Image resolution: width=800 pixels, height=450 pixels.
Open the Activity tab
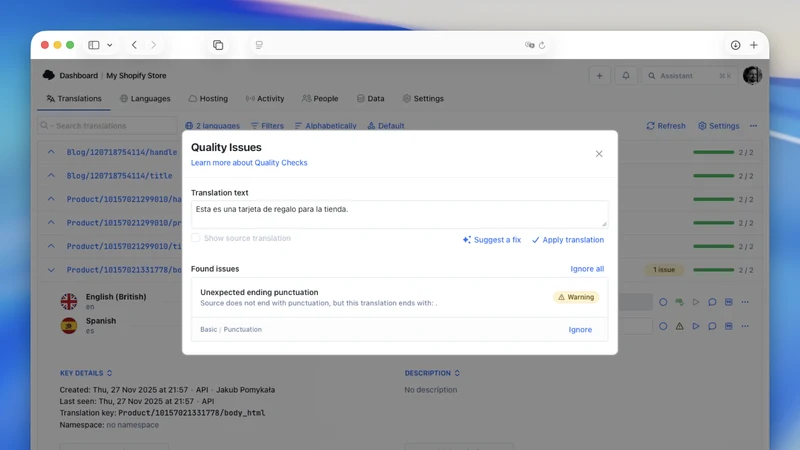(x=265, y=98)
